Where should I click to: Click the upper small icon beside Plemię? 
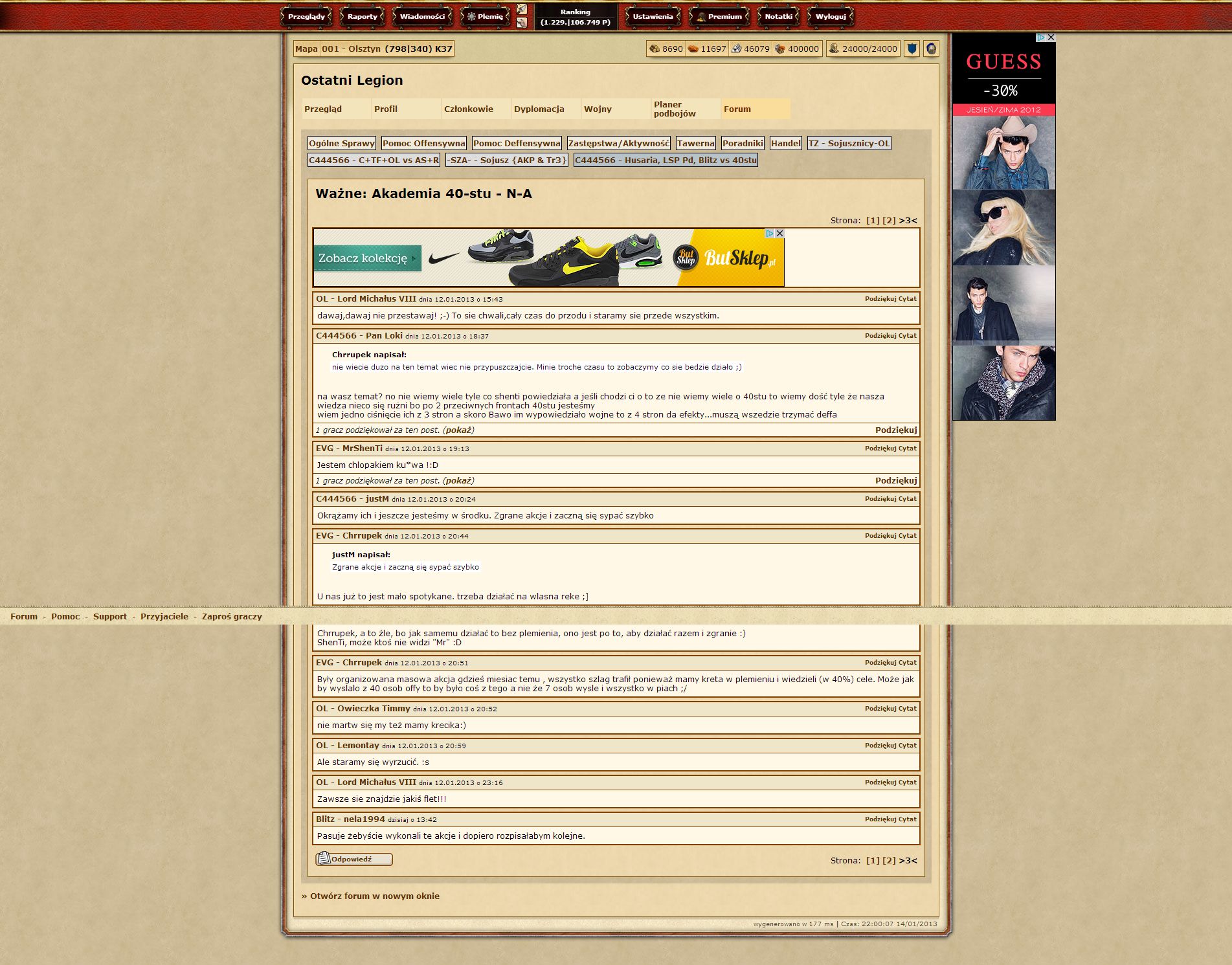tap(522, 9)
